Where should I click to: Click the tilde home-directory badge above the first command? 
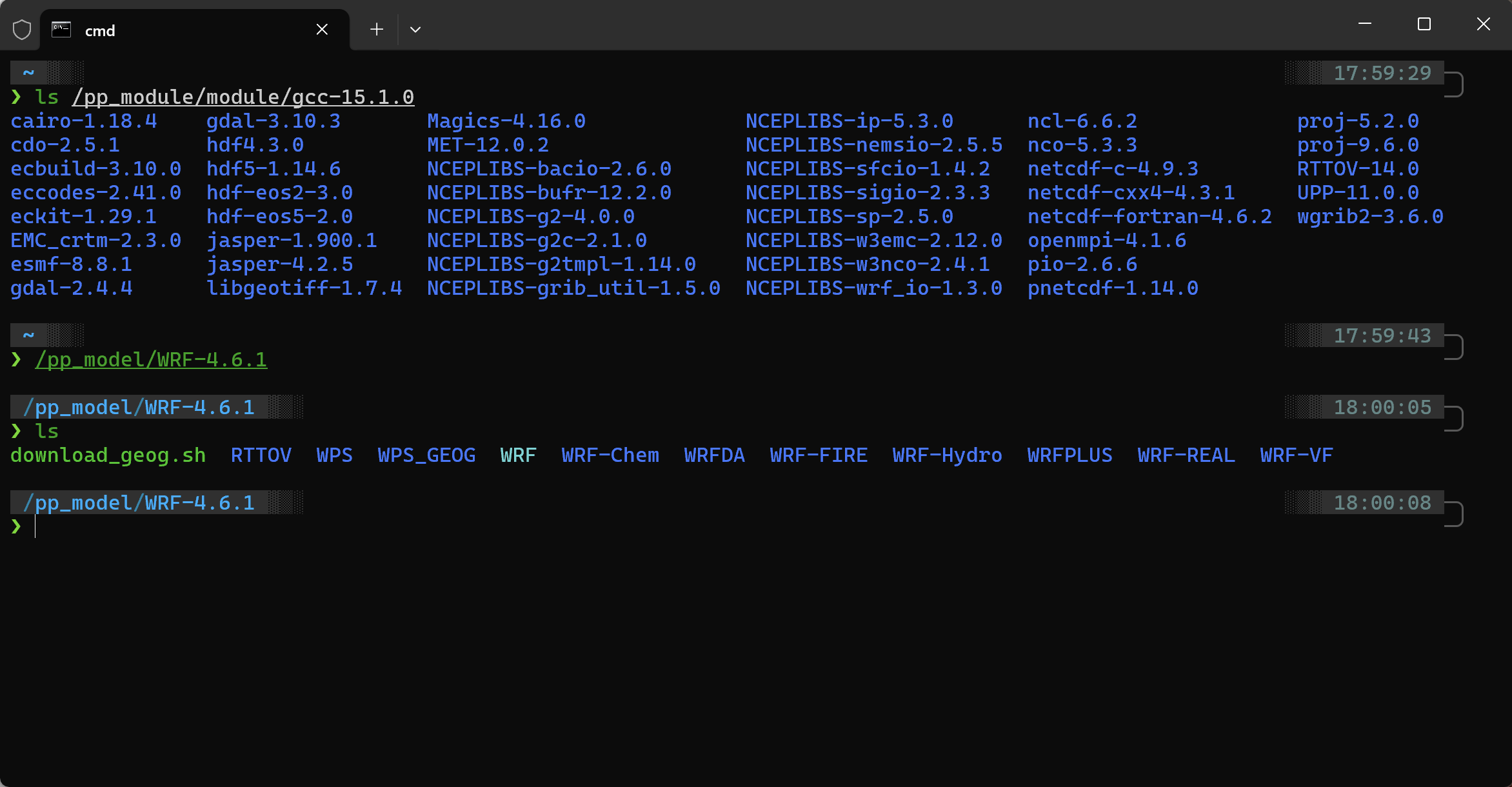click(28, 72)
